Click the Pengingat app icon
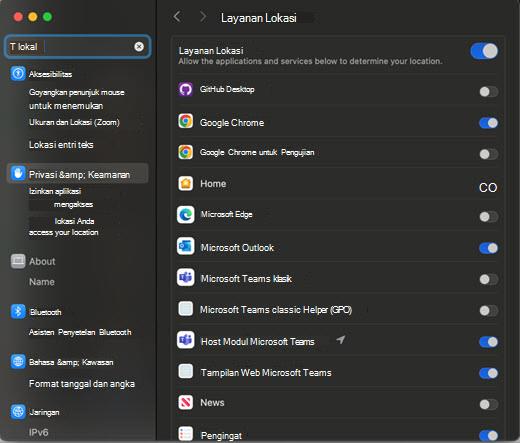The height and width of the screenshot is (443, 520). (186, 434)
